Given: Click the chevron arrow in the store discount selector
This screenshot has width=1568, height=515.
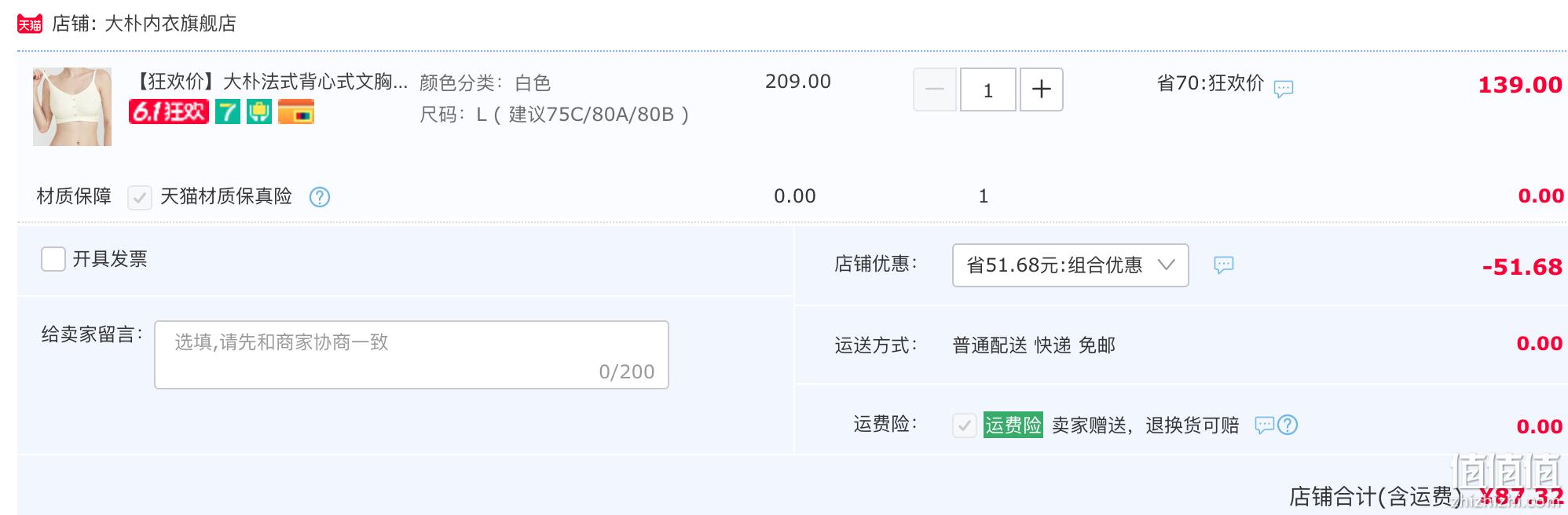Looking at the screenshot, I should coord(1167,265).
